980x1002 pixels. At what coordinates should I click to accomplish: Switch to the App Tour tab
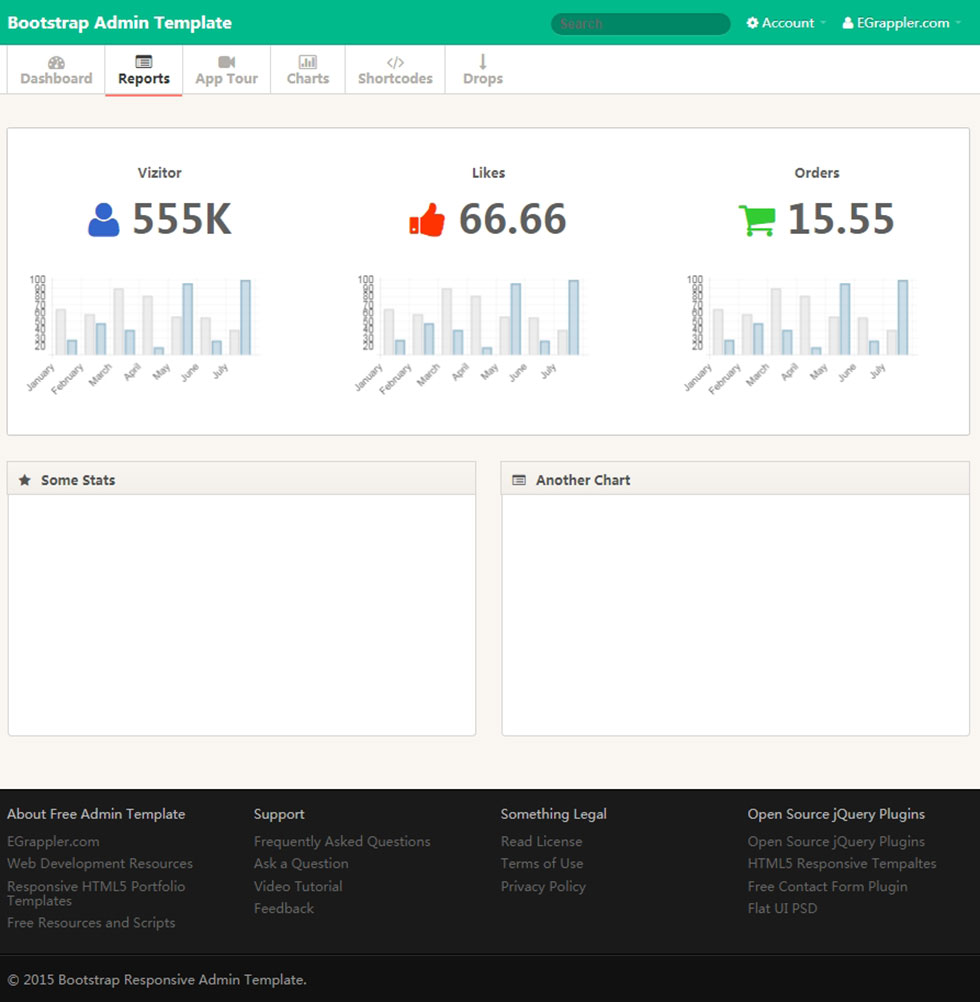coord(227,70)
